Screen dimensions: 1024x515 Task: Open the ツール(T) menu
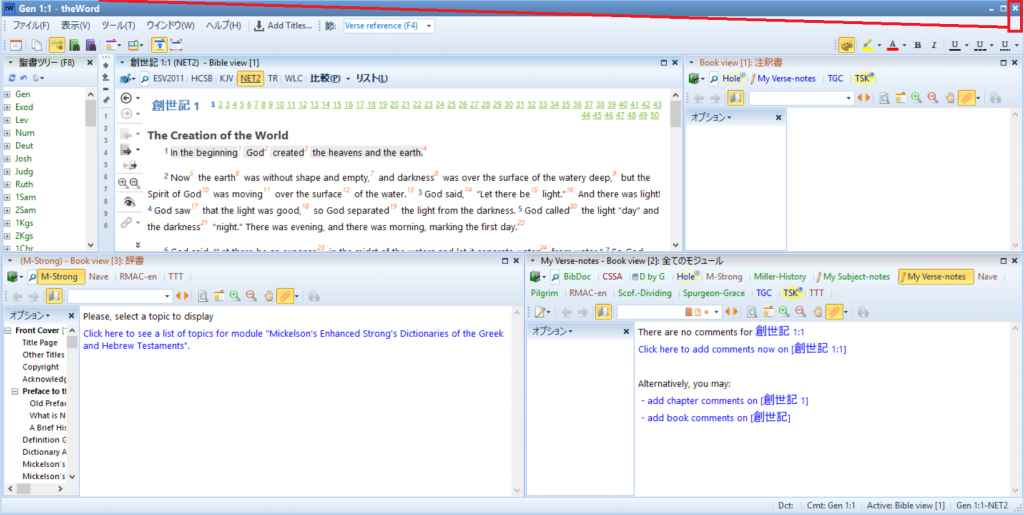pos(119,25)
